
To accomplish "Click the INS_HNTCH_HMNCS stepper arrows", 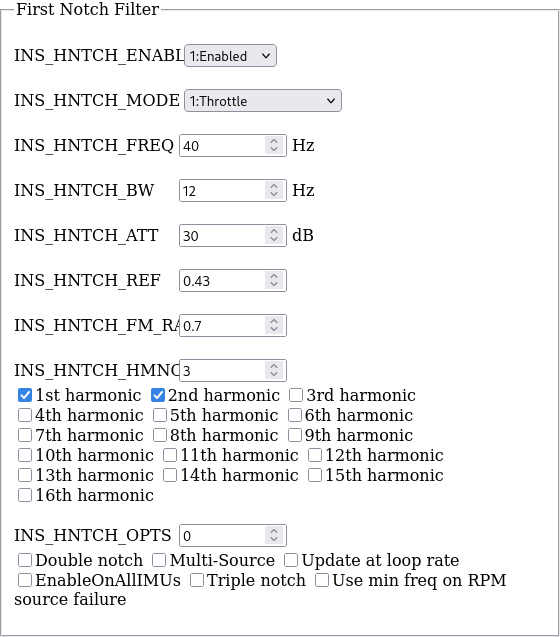I will click(274, 370).
